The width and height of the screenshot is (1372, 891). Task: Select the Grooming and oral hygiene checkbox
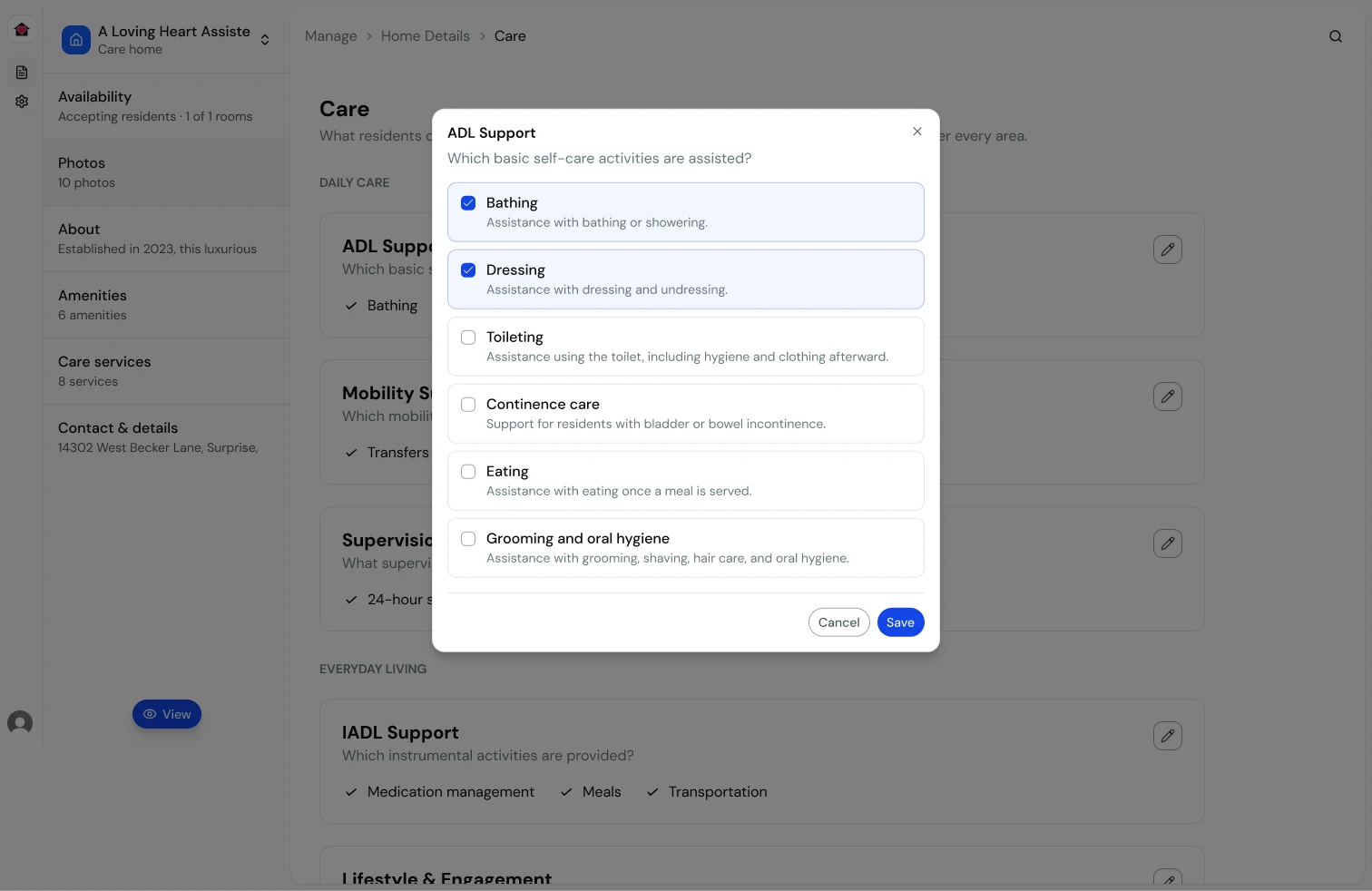pyautogui.click(x=468, y=539)
